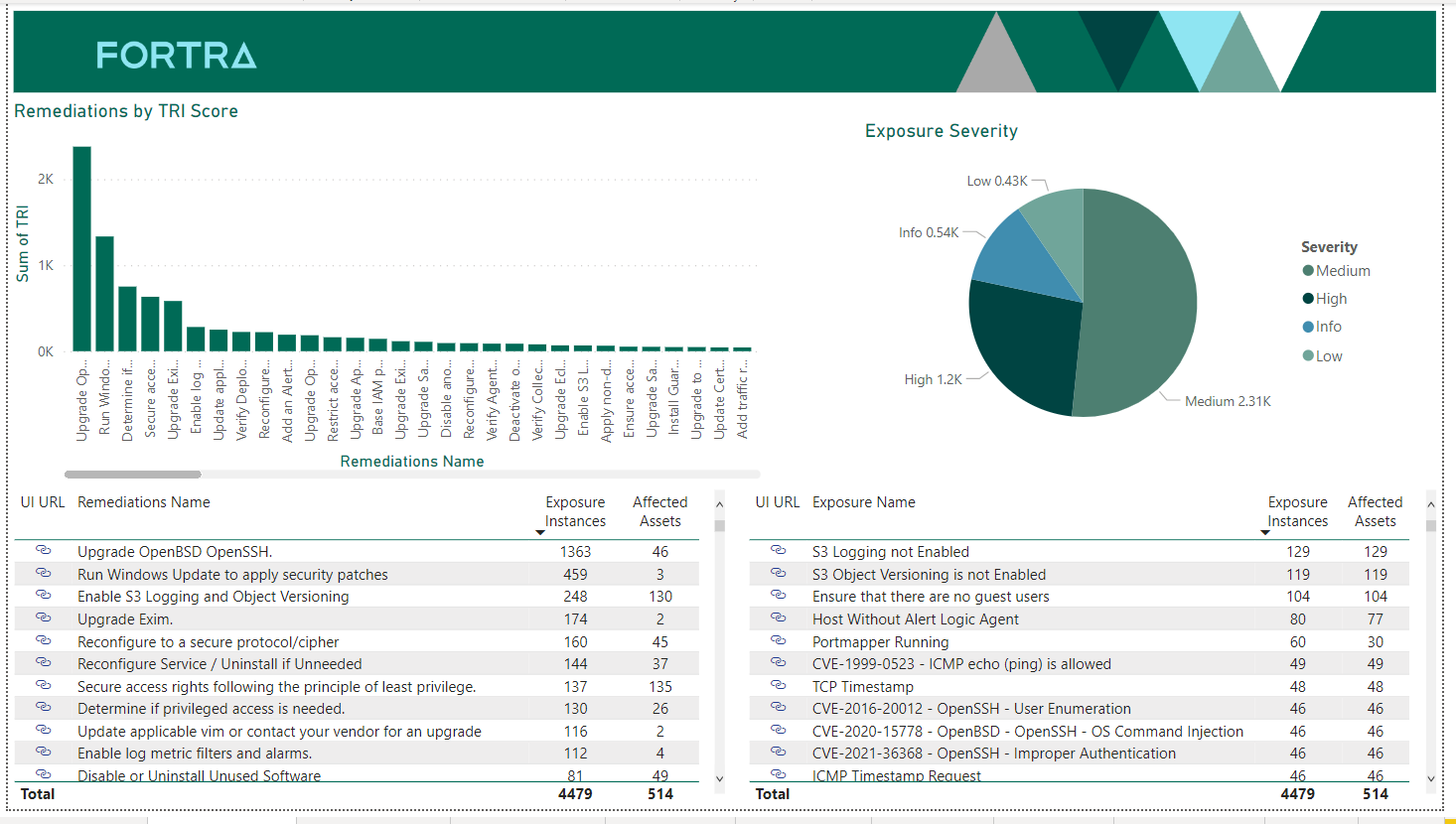Select the Medium severity legend marker
This screenshot has width=1456, height=824.
[x=1308, y=271]
